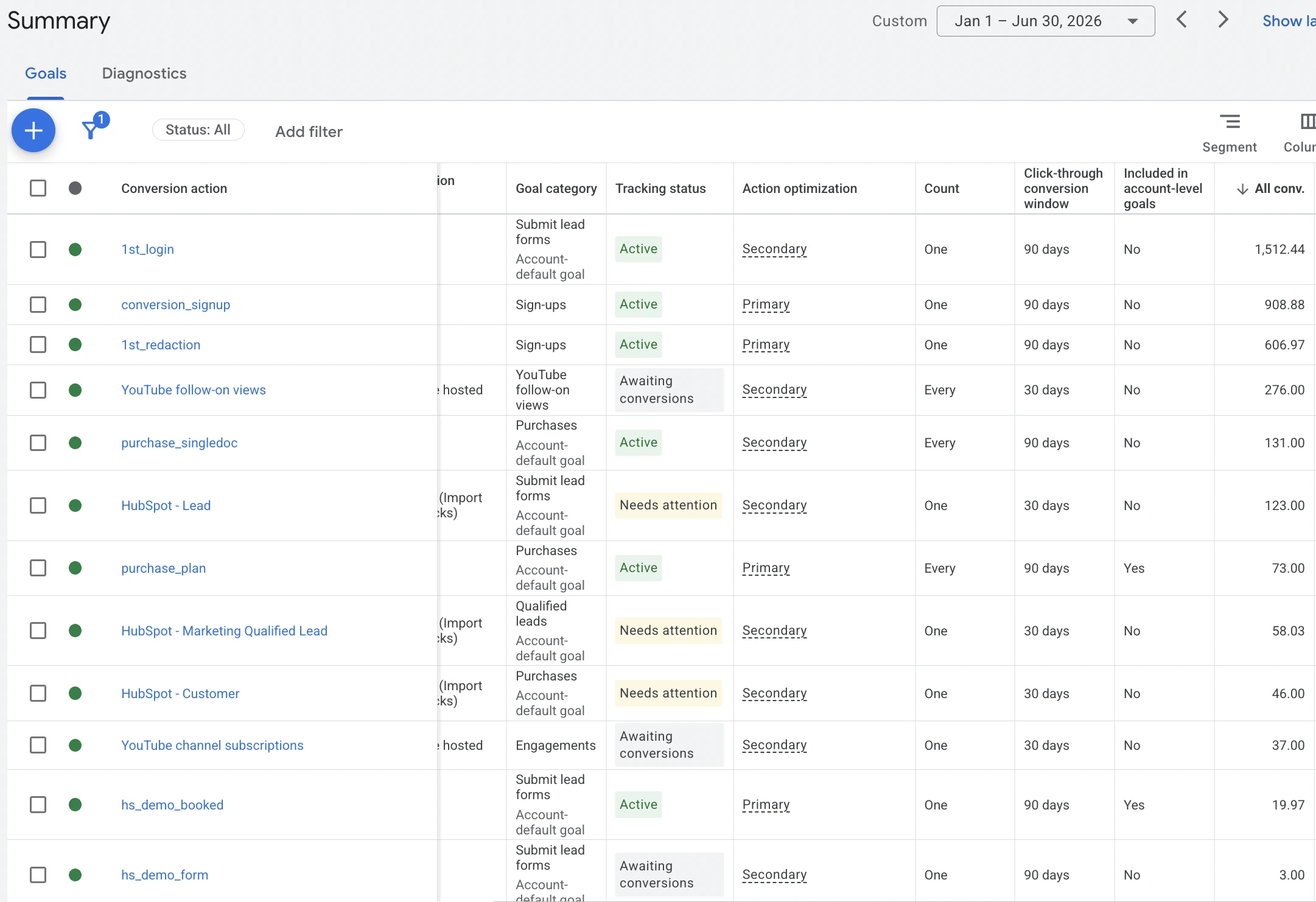Sort by Conversion action column header

coord(174,189)
